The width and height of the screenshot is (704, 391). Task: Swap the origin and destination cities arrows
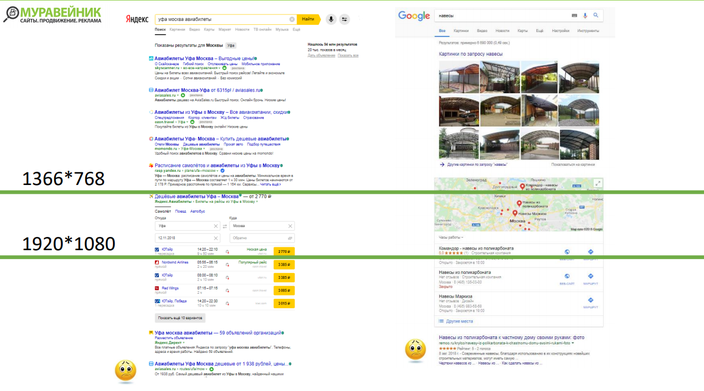pos(225,226)
